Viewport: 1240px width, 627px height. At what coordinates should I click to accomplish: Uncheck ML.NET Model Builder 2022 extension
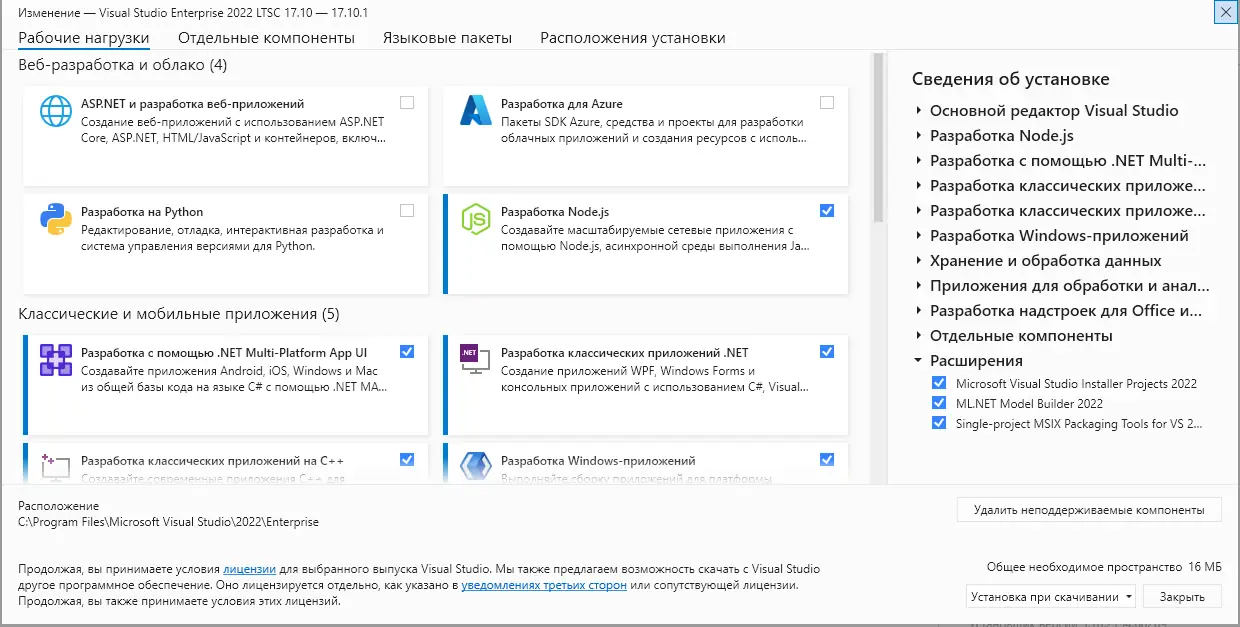click(x=938, y=403)
